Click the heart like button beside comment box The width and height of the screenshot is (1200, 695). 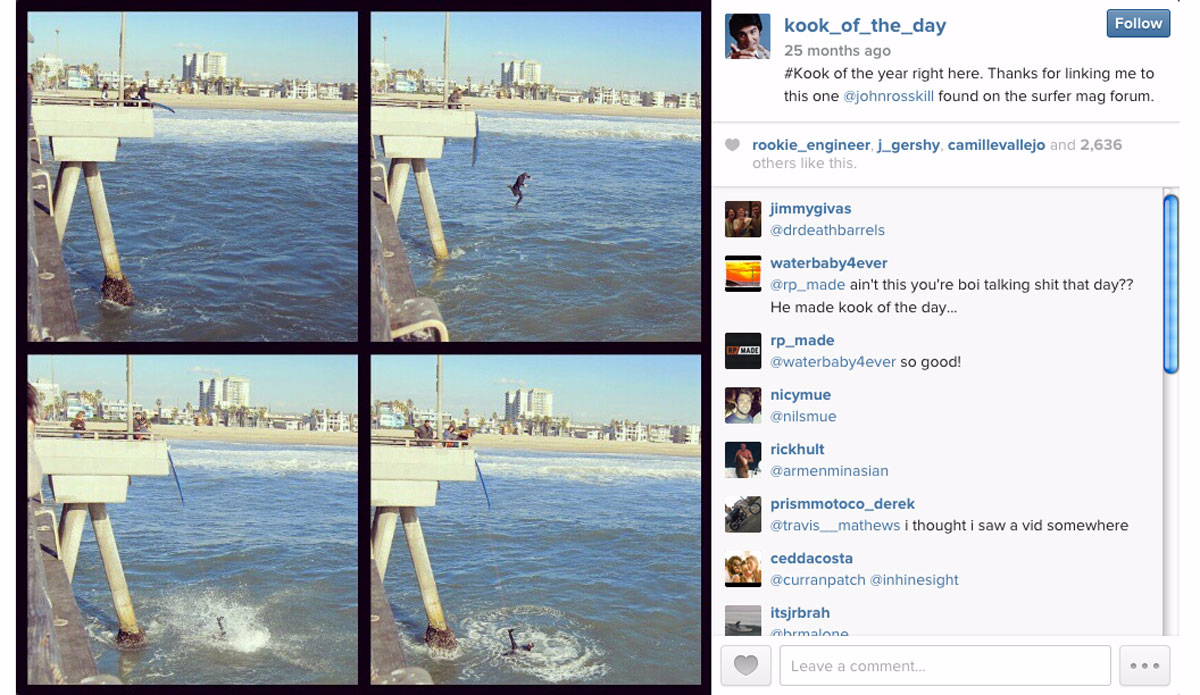[745, 666]
